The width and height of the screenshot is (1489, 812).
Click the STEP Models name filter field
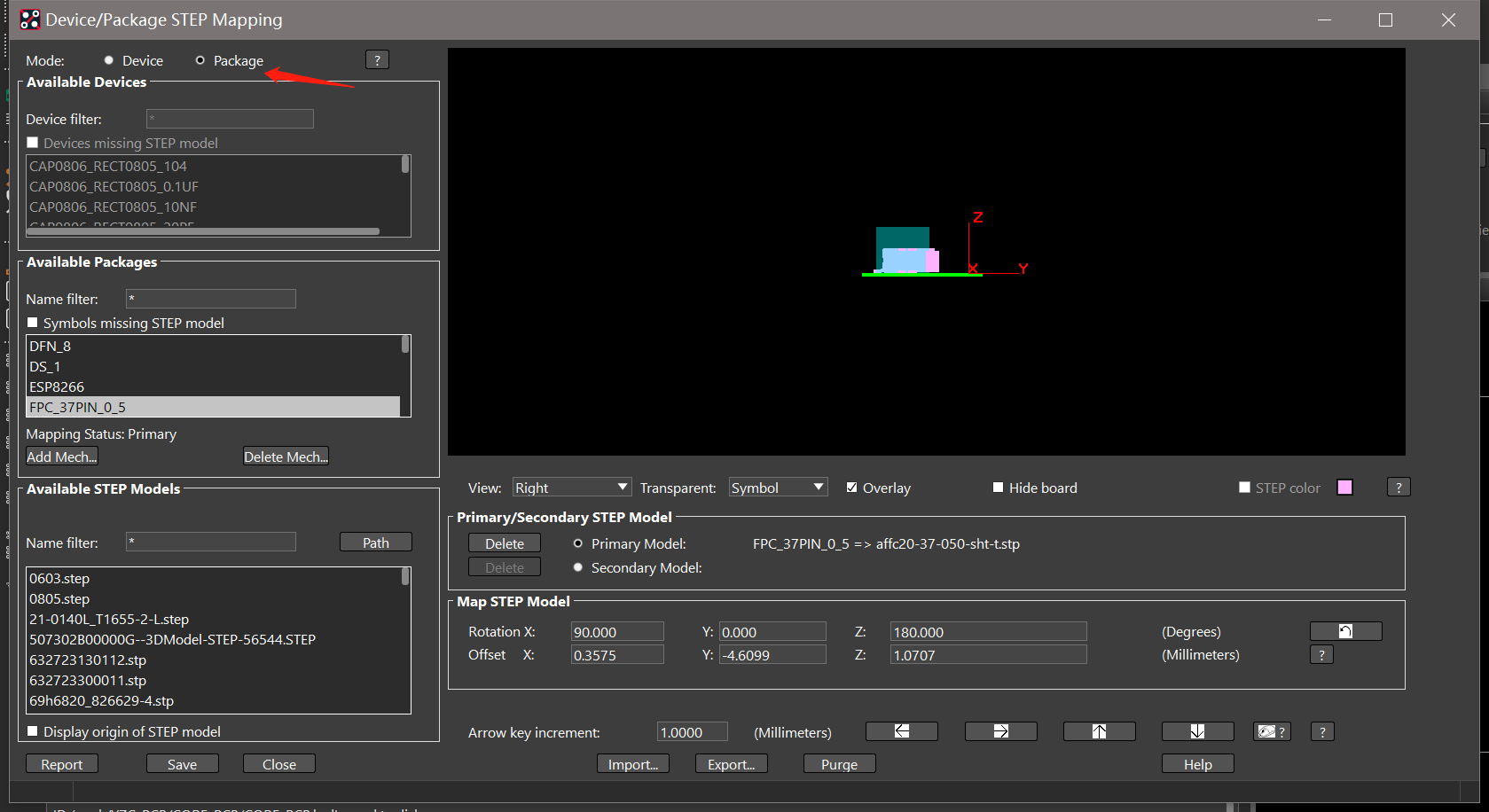pos(211,543)
